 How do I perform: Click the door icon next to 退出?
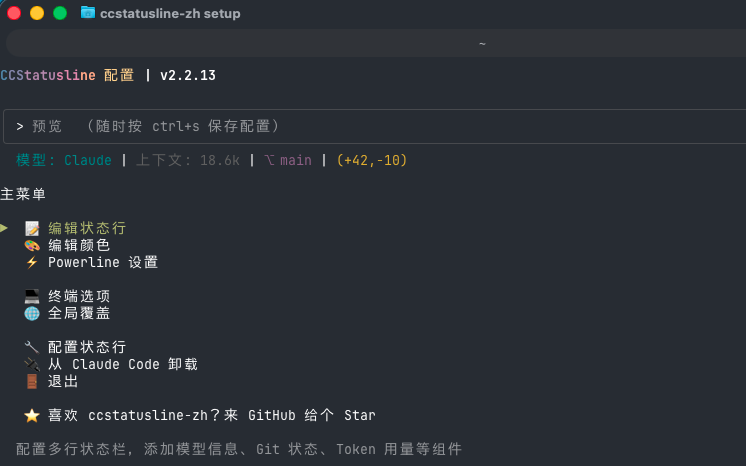(x=32, y=382)
